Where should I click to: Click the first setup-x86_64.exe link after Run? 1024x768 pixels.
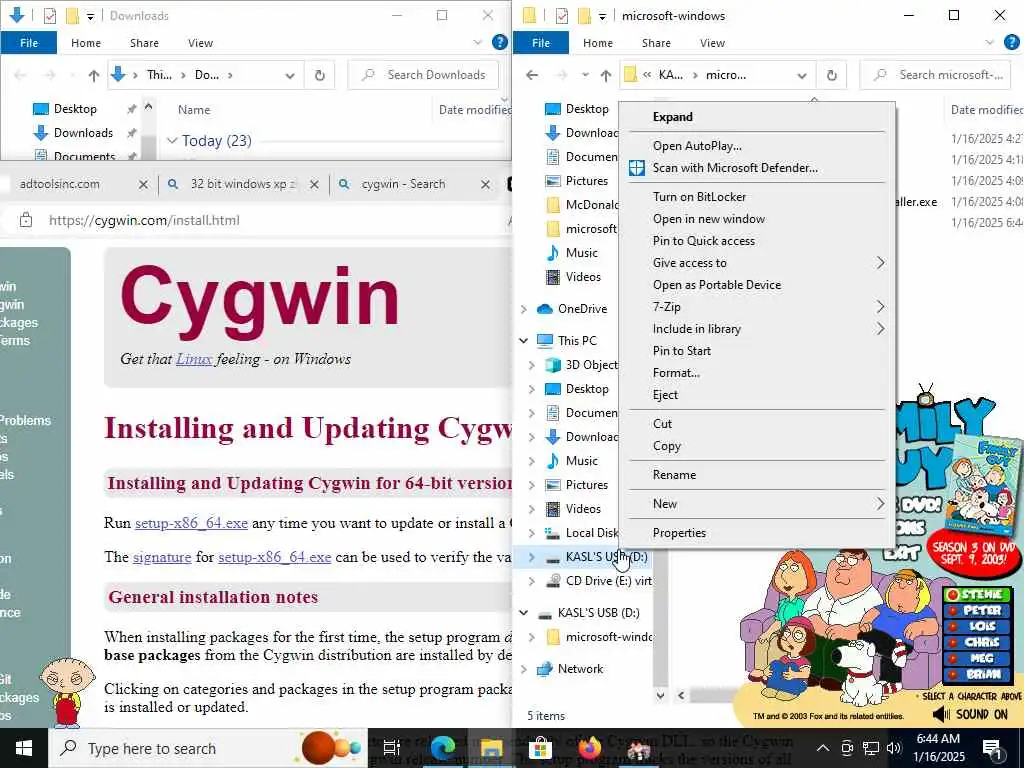coord(191,523)
